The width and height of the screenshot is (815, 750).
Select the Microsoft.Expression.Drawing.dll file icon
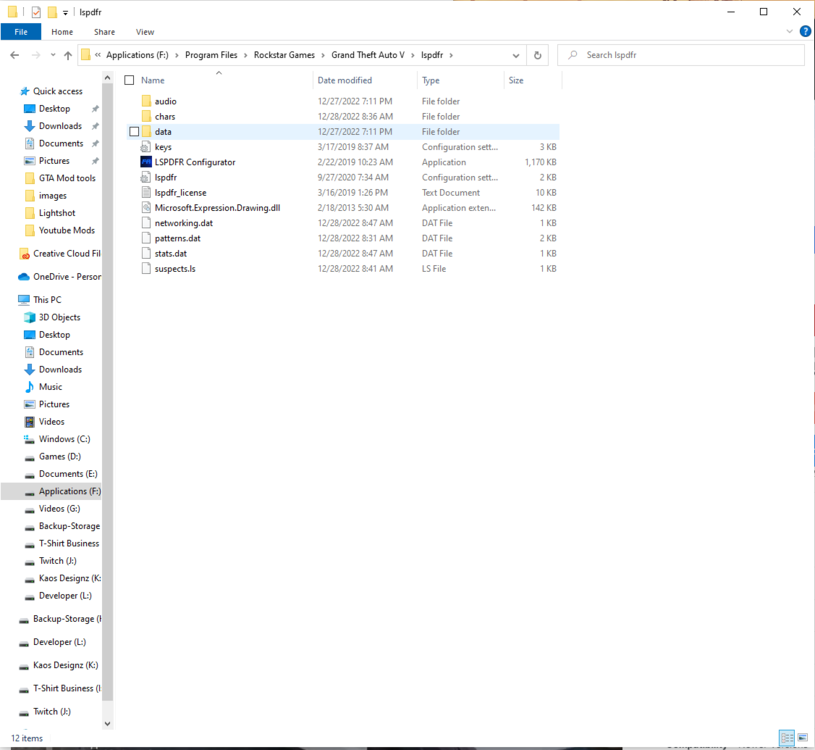pyautogui.click(x=146, y=208)
